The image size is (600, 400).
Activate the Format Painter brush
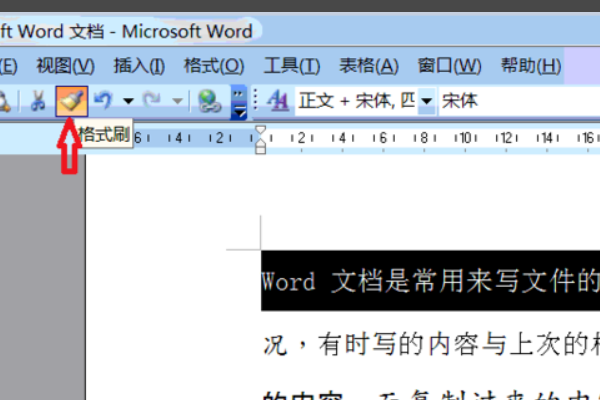(x=72, y=101)
